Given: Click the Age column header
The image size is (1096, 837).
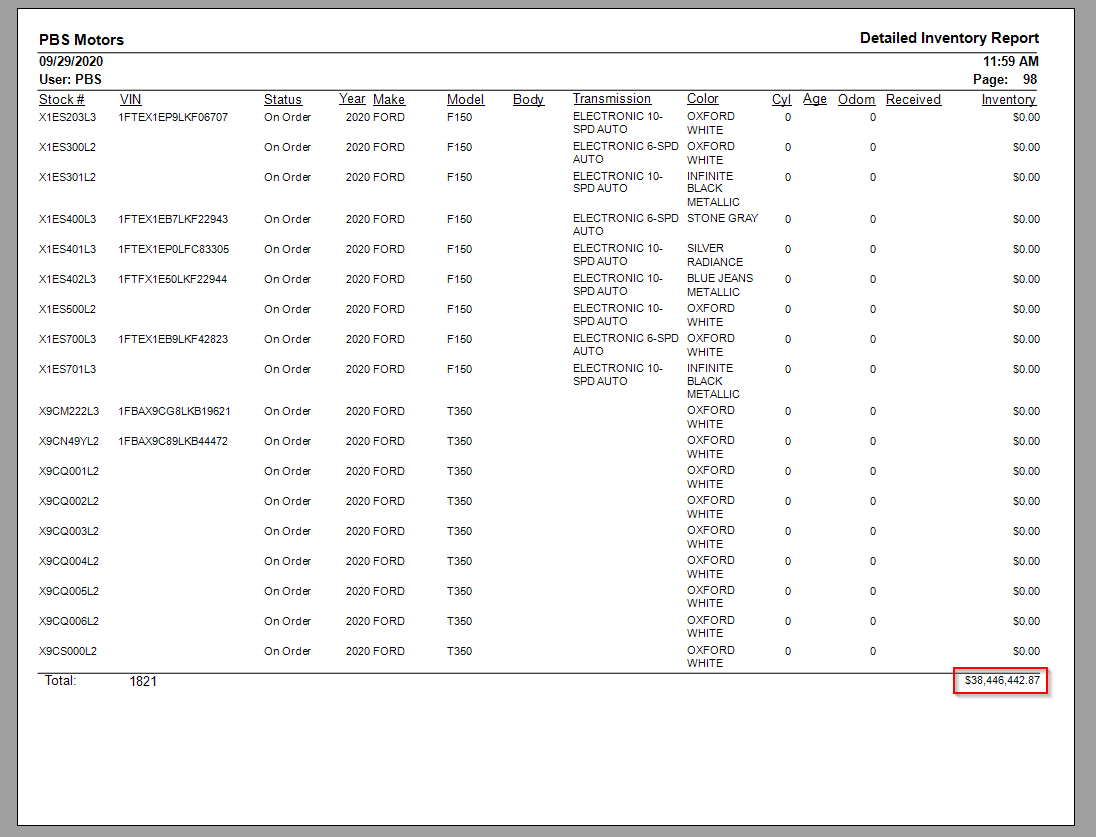Looking at the screenshot, I should (x=814, y=99).
